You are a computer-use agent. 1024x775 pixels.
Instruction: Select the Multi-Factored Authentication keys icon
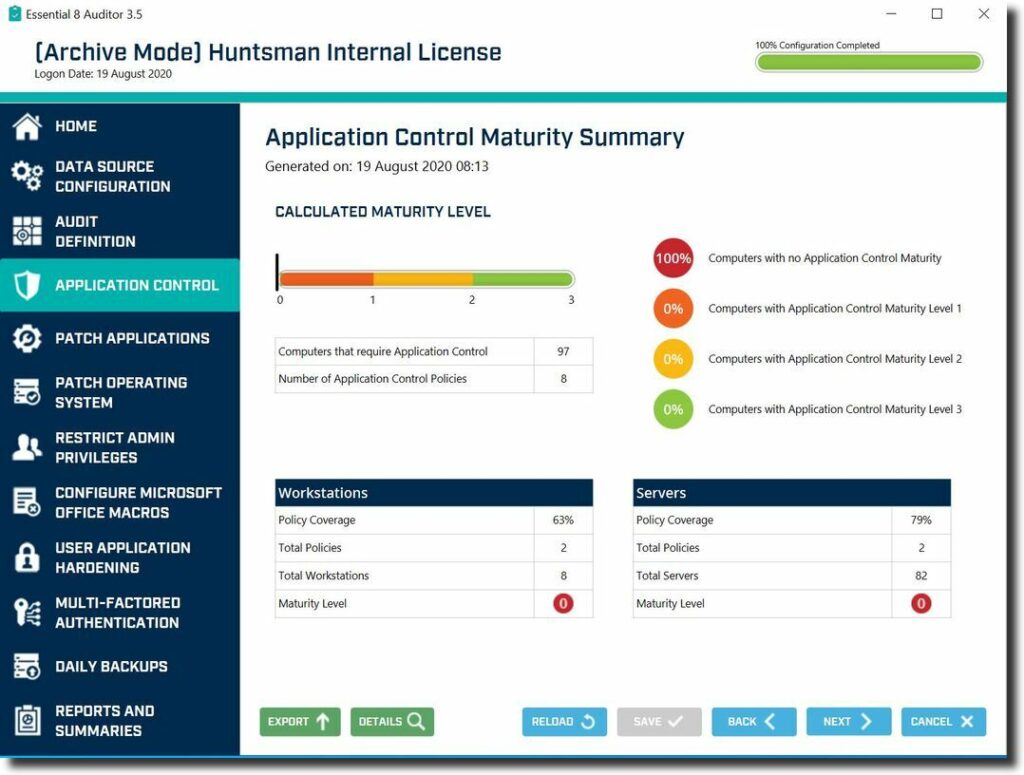[x=30, y=611]
